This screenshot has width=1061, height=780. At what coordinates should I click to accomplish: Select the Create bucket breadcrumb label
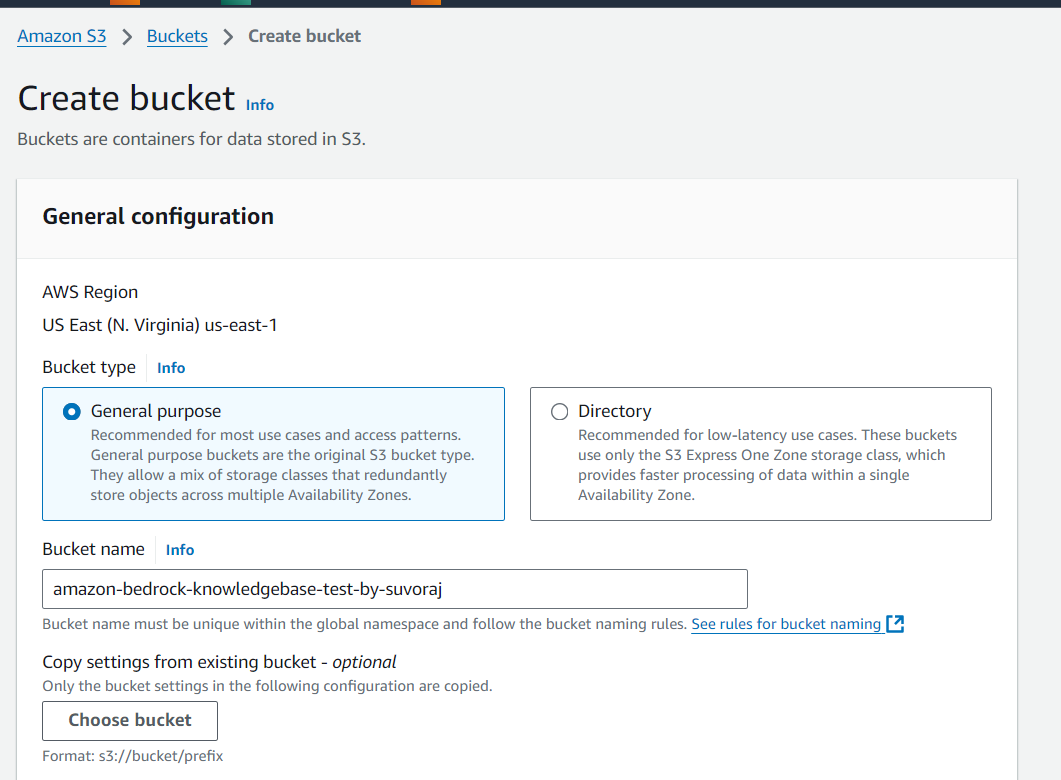click(x=304, y=36)
